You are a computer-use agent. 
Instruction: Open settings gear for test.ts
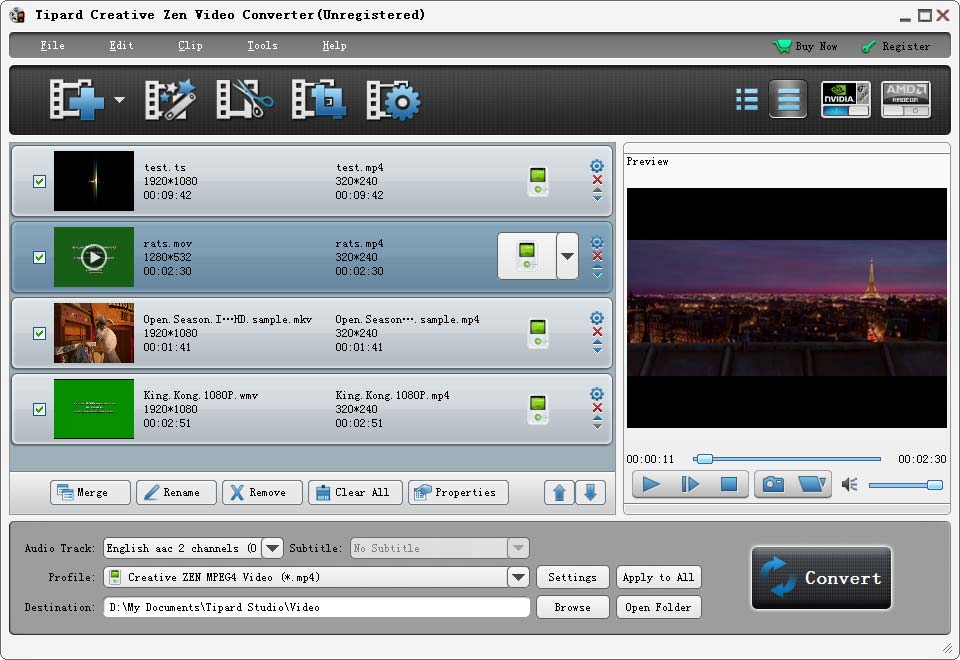coord(597,166)
